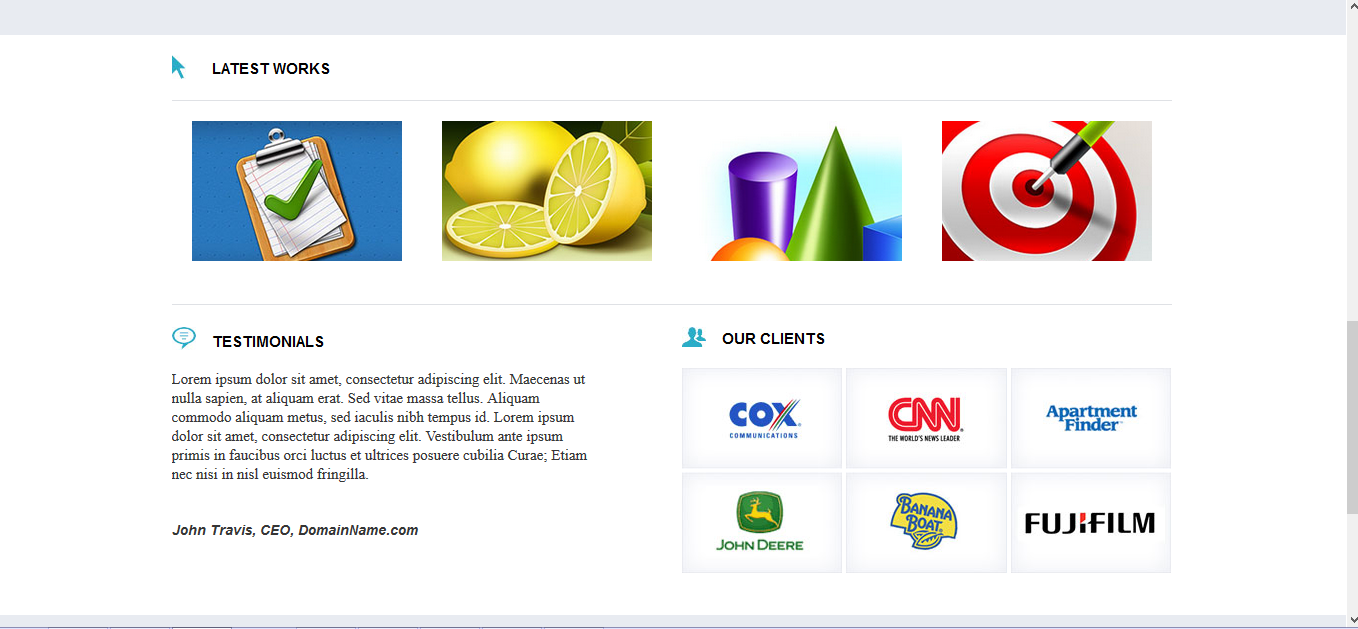Click the John Deere client logo
Image resolution: width=1358 pixels, height=629 pixels.
pyautogui.click(x=762, y=523)
